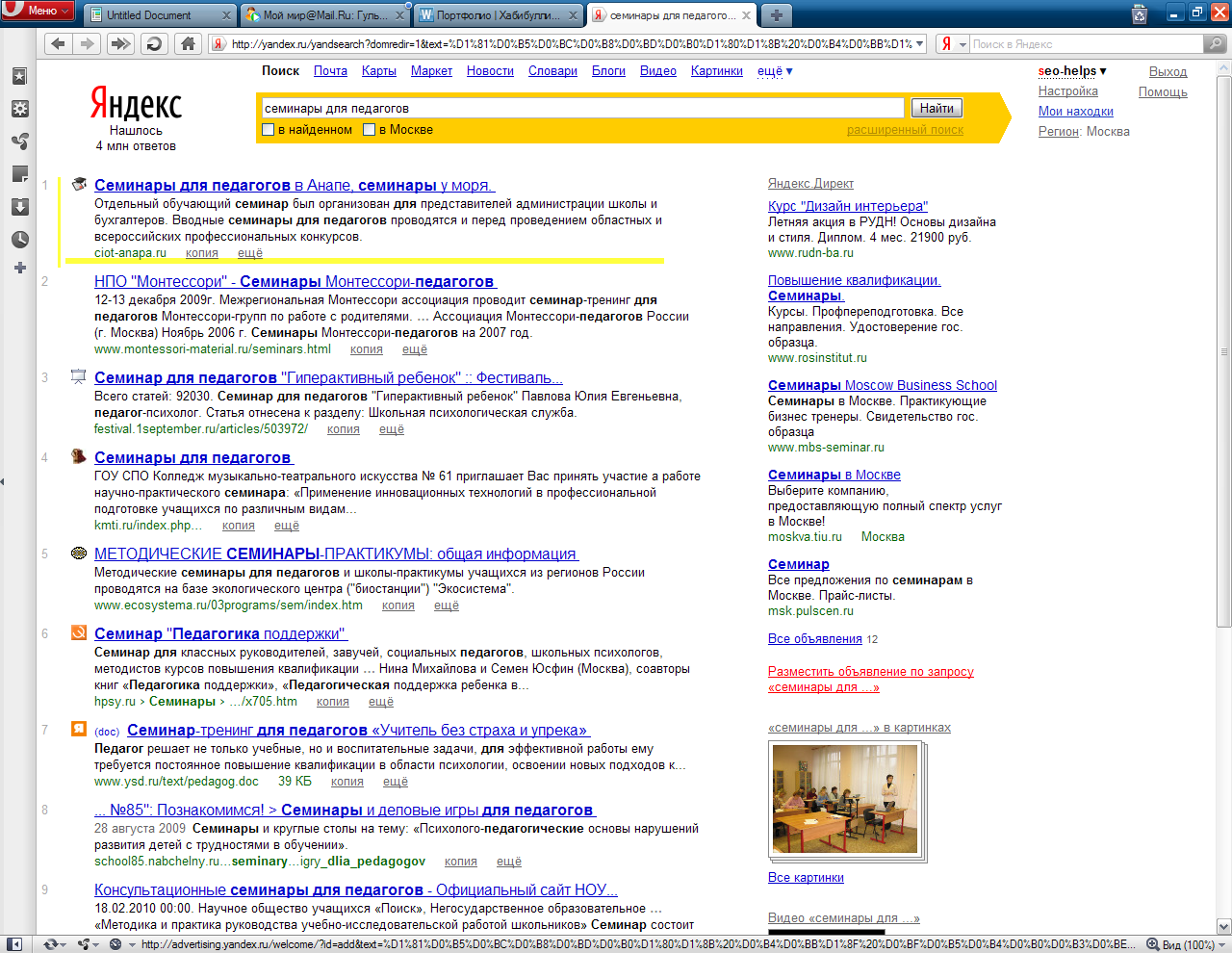Image resolution: width=1232 pixels, height=953 pixels.
Task: Open the seminar classroom image thumbnail
Action: (x=844, y=799)
